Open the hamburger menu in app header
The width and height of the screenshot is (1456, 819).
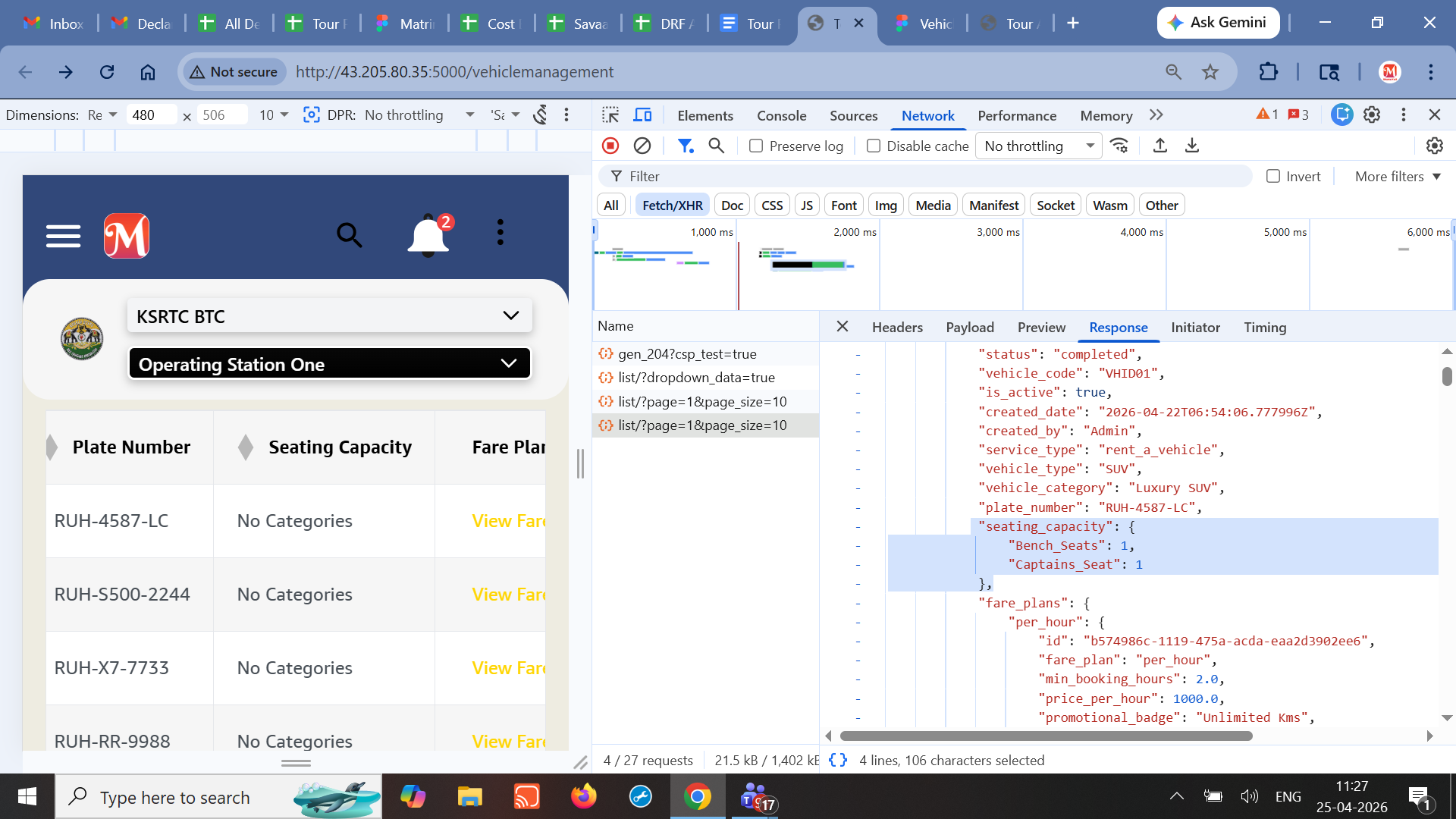(63, 236)
